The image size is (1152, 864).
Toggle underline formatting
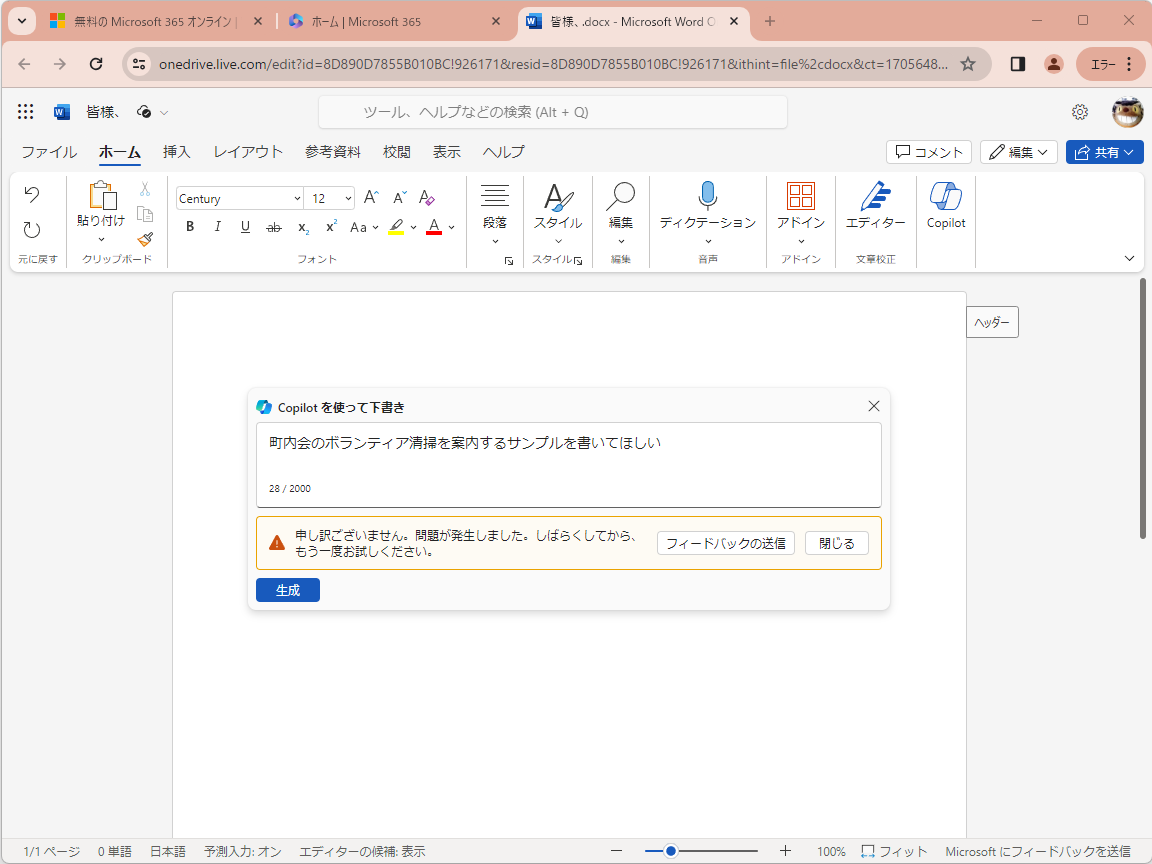[245, 227]
